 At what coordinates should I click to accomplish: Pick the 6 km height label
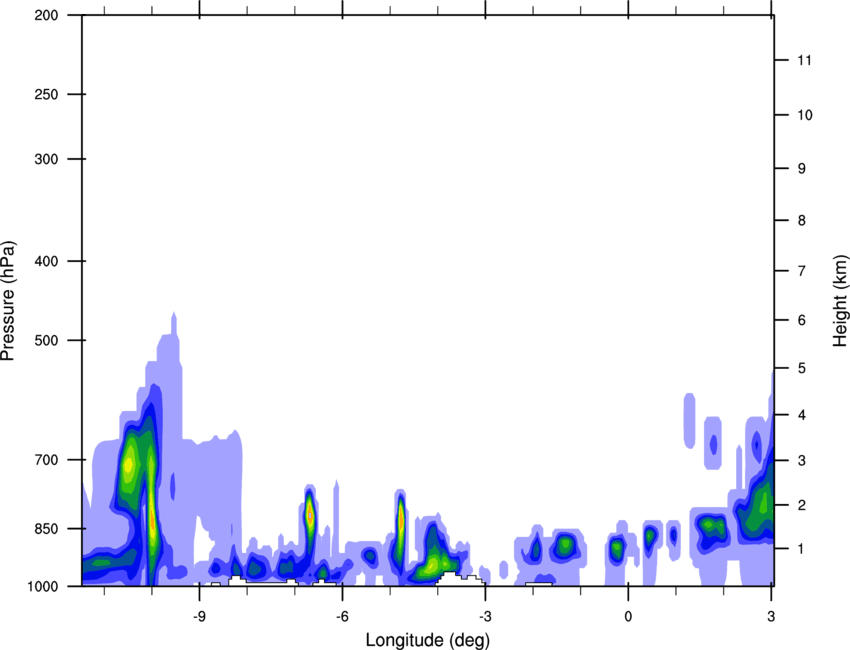click(802, 320)
